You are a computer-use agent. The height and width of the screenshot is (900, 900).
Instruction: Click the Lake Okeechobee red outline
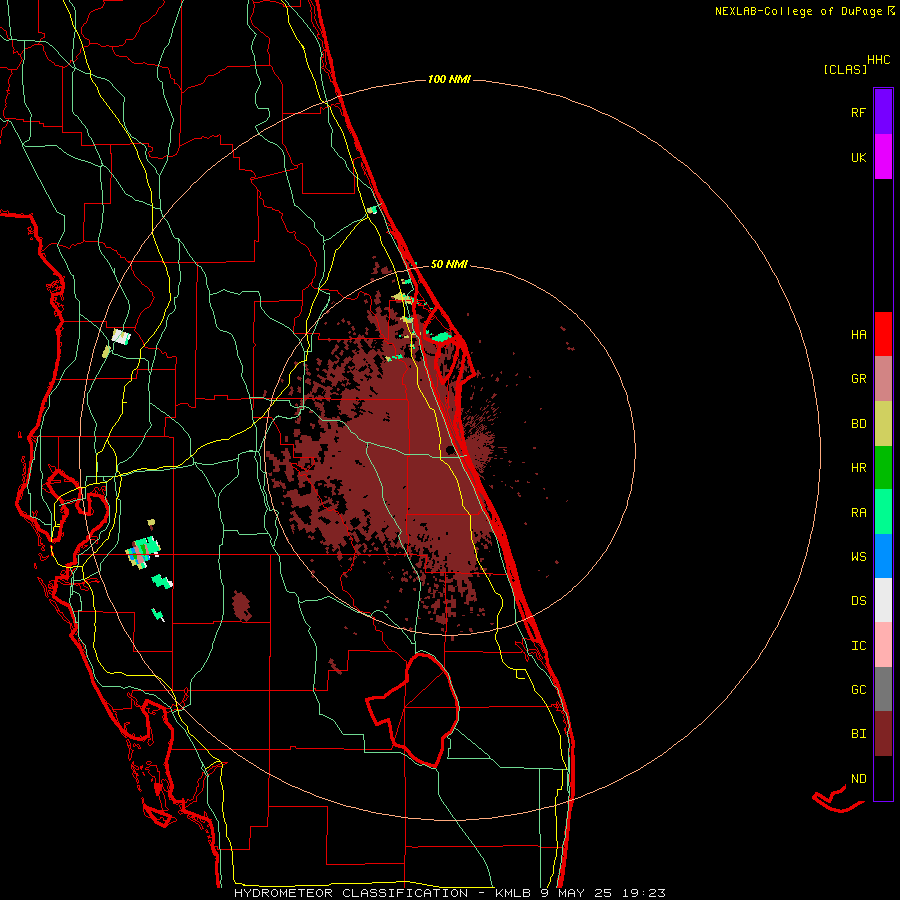click(x=412, y=711)
